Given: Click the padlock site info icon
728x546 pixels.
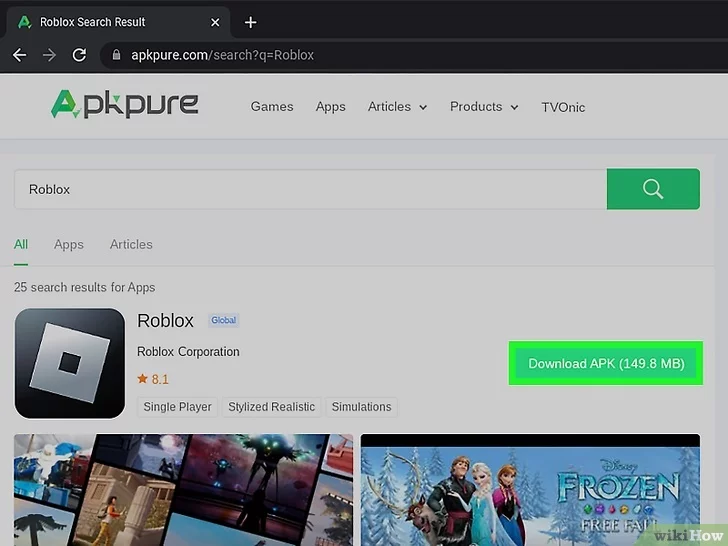Looking at the screenshot, I should tap(117, 55).
